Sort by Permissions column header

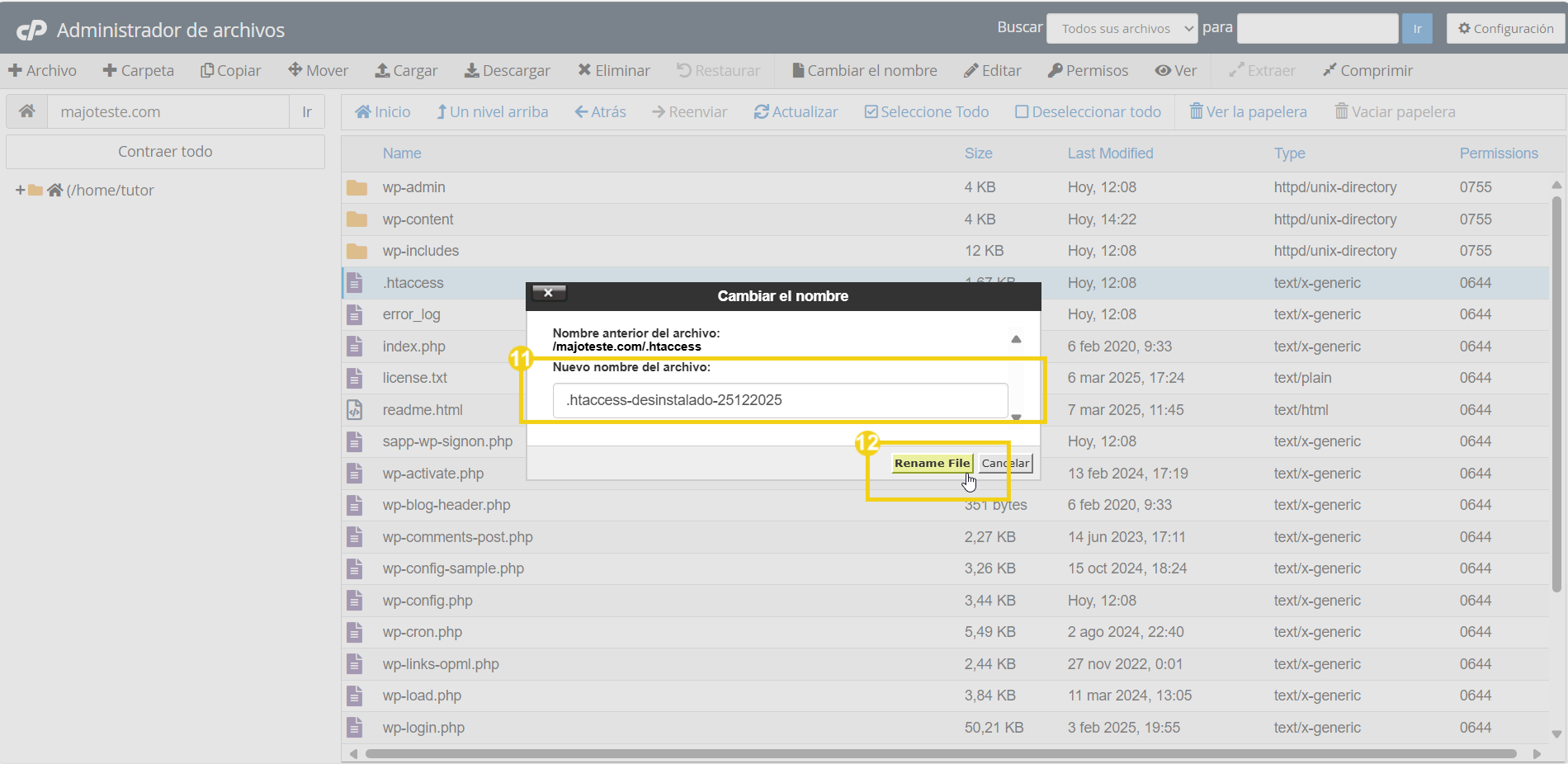pos(1499,153)
